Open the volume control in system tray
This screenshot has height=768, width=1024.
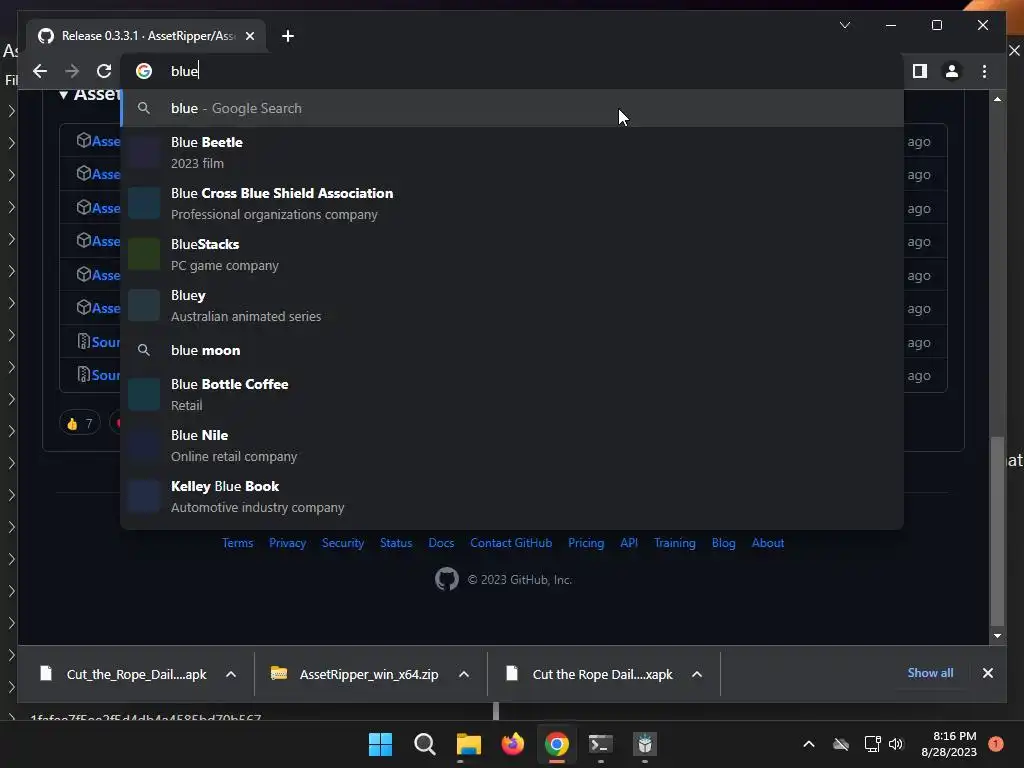click(x=896, y=744)
